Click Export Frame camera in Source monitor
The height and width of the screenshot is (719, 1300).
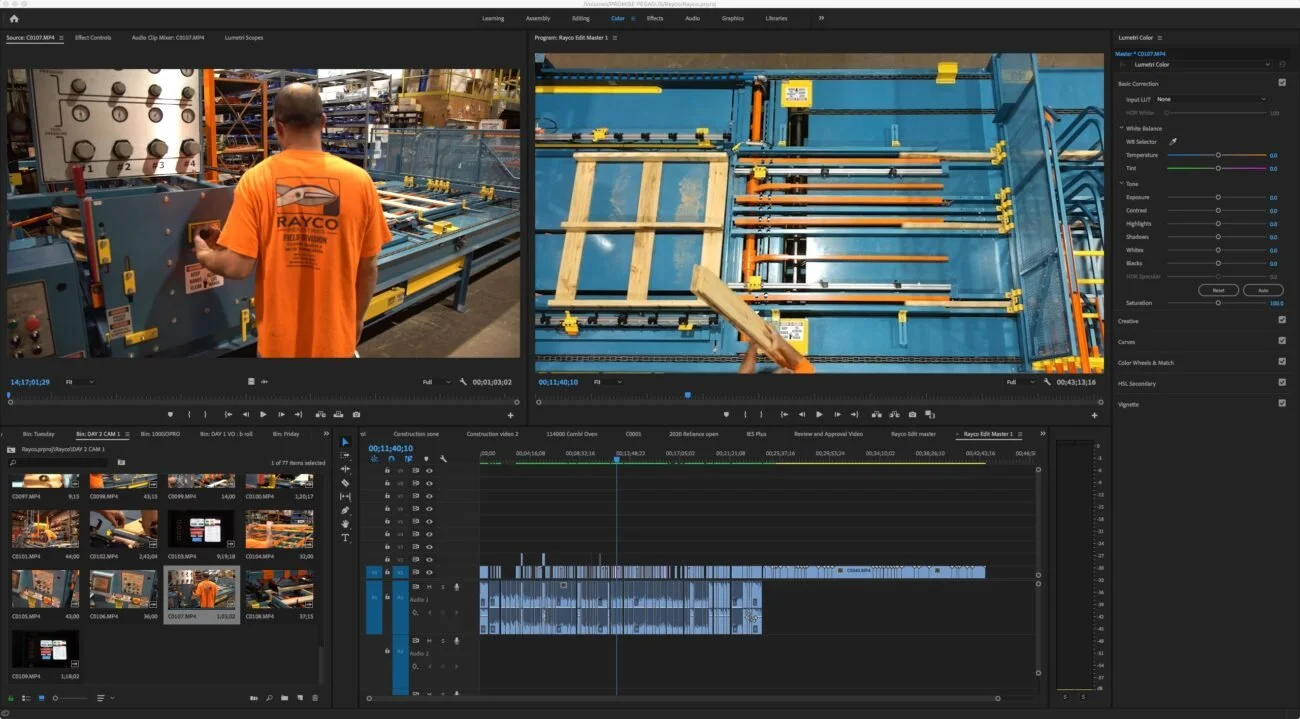(x=356, y=414)
